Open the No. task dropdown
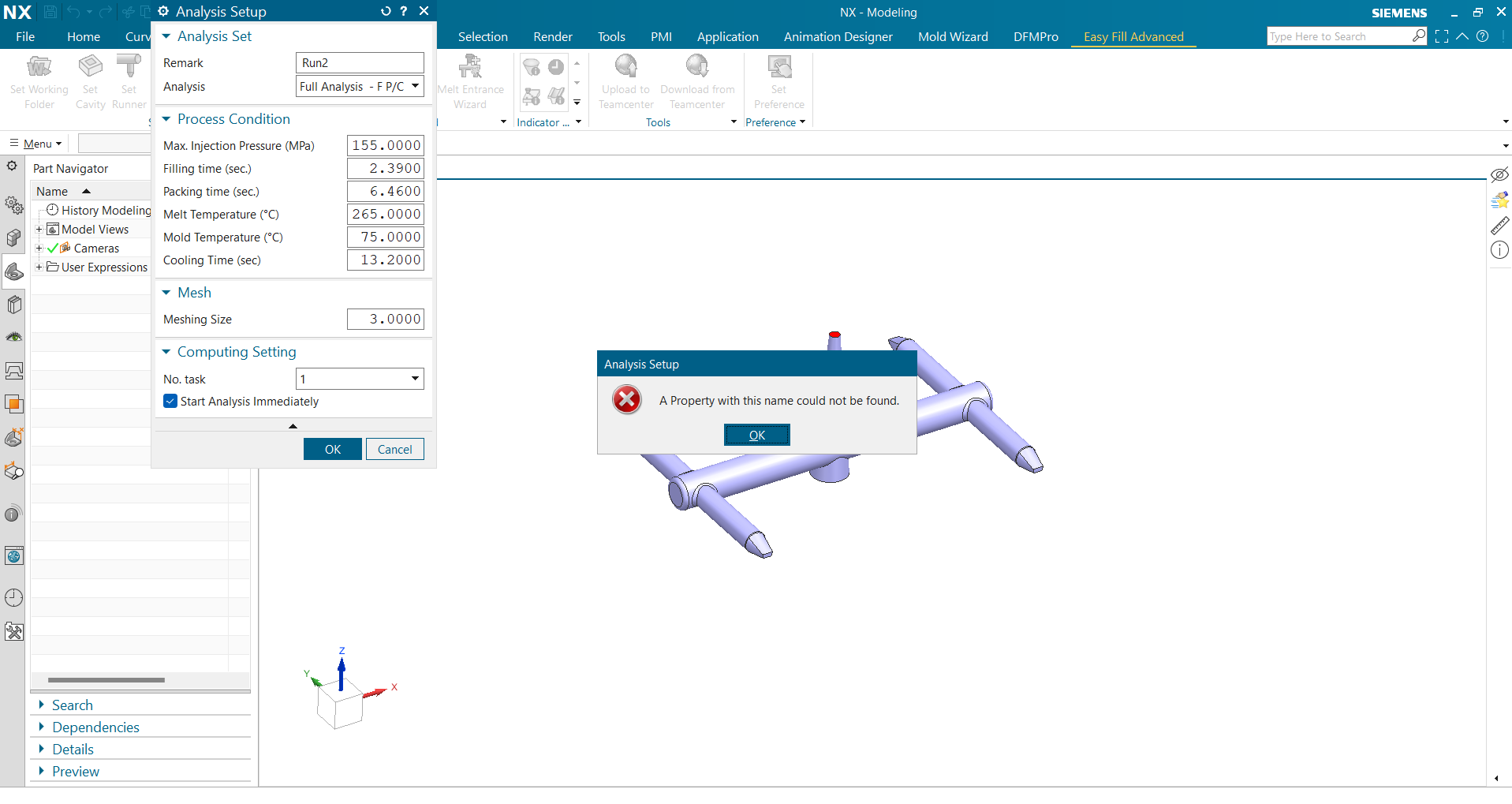The height and width of the screenshot is (804, 1512). [x=415, y=379]
